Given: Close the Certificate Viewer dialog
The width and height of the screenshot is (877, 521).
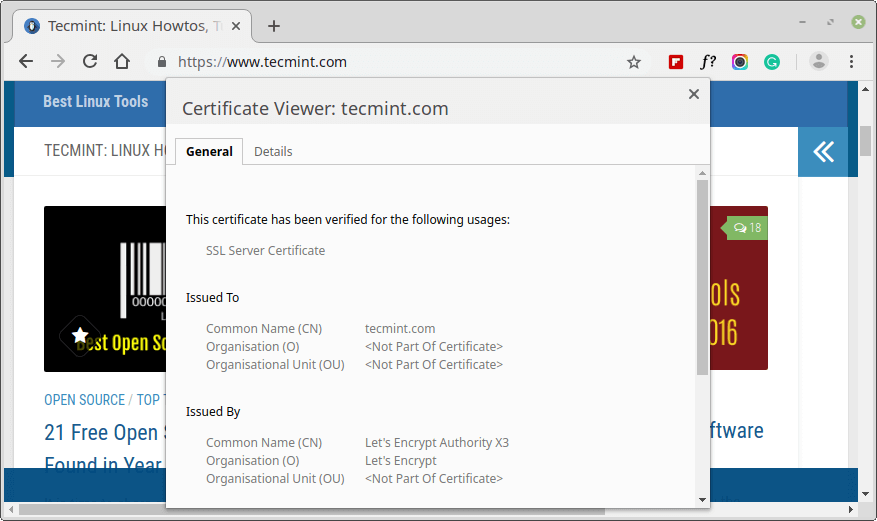Looking at the screenshot, I should pyautogui.click(x=693, y=94).
